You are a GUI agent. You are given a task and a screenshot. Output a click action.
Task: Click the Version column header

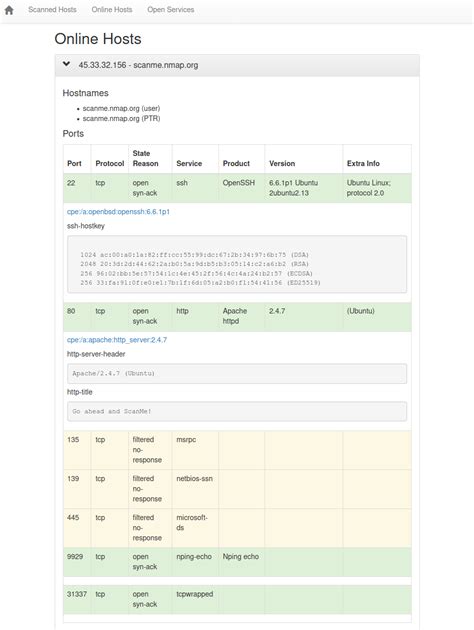[282, 164]
